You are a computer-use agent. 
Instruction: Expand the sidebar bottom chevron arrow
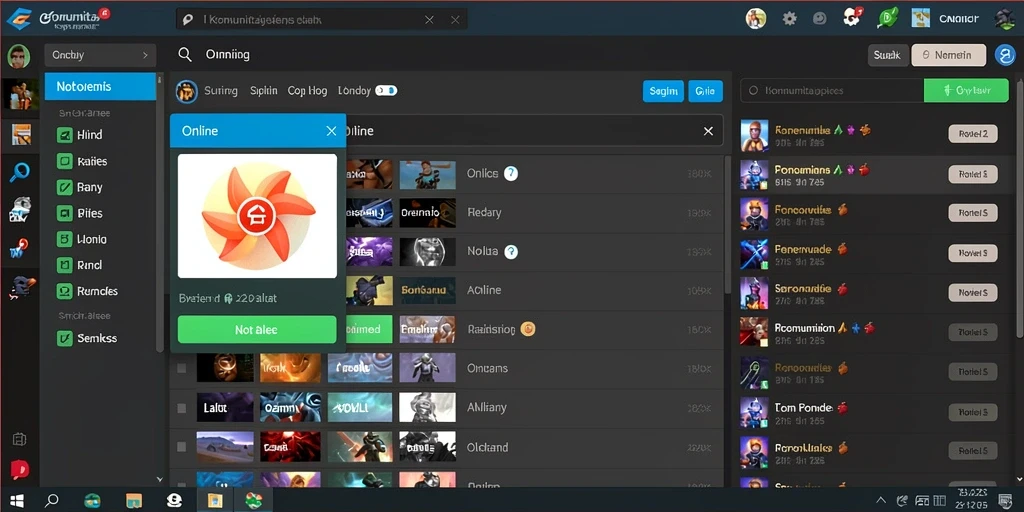(160, 479)
